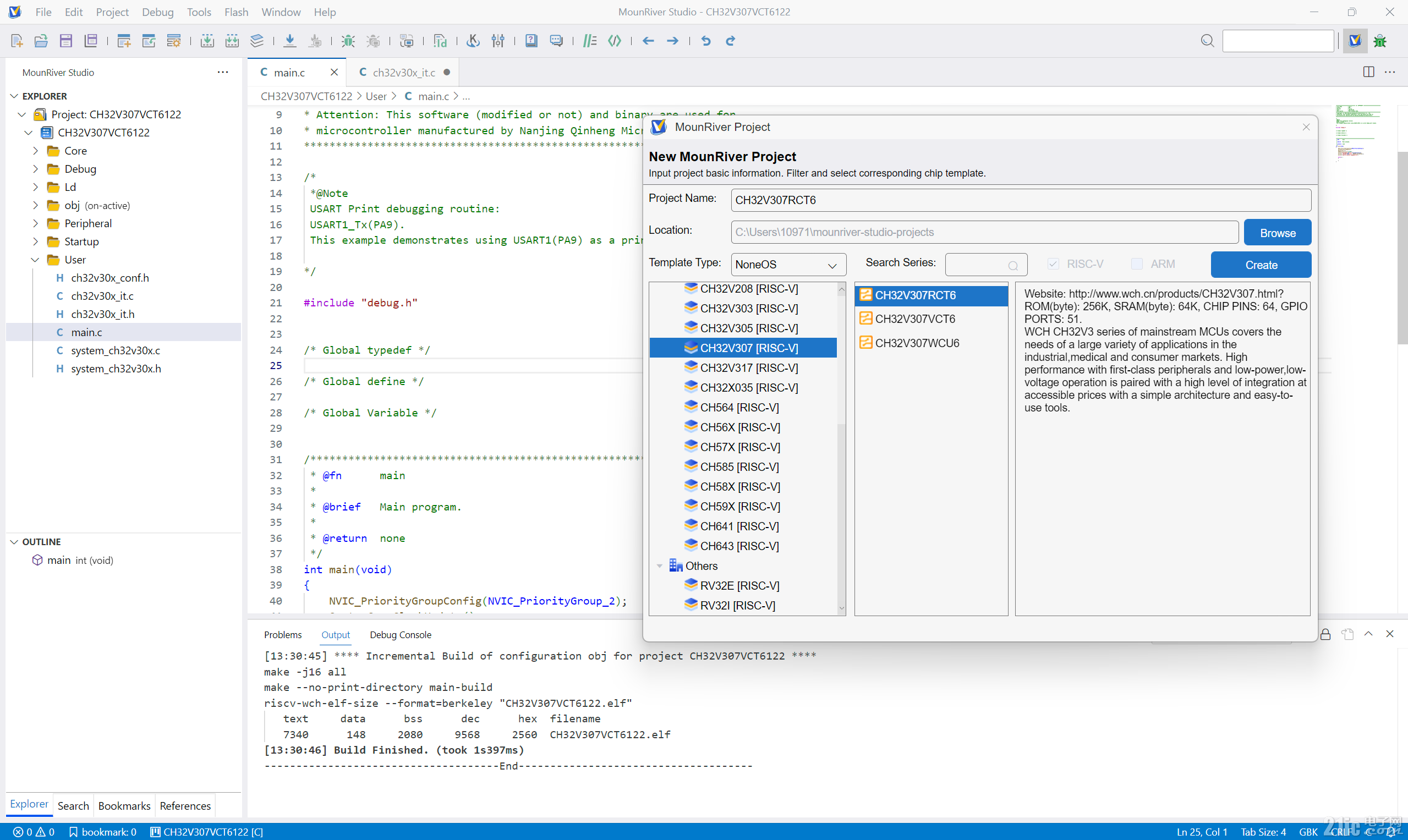The height and width of the screenshot is (840, 1408).
Task: Click the Create button
Action: (x=1261, y=265)
